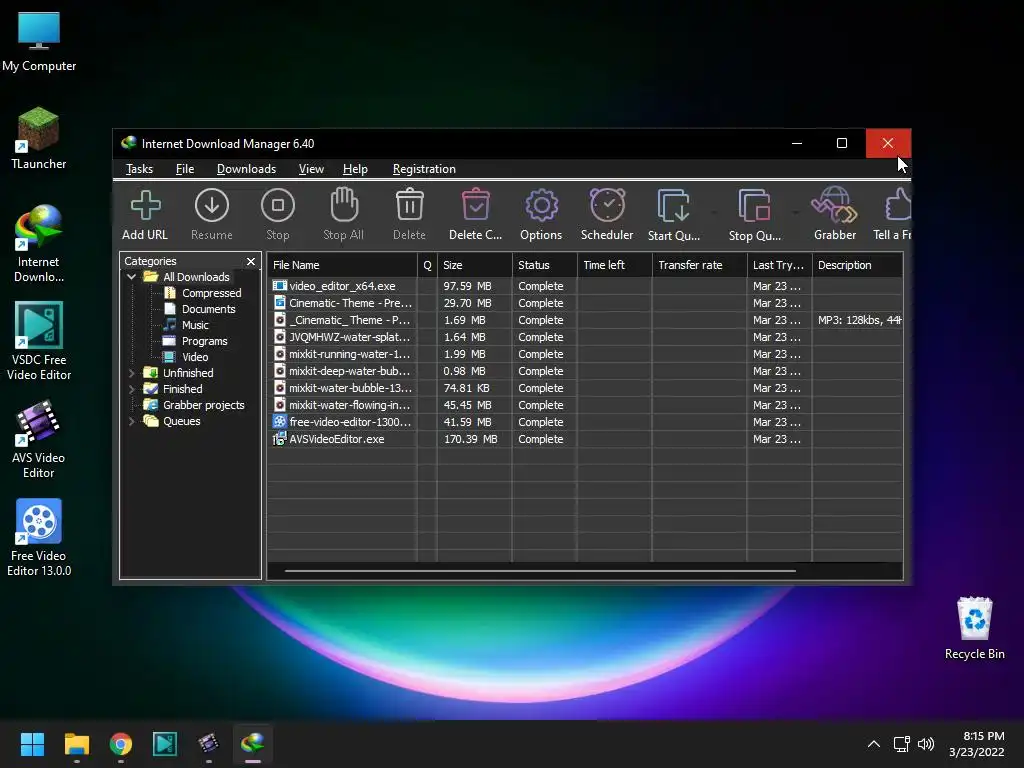This screenshot has width=1024, height=768.
Task: Open the Recycle Bin icon
Action: click(974, 628)
